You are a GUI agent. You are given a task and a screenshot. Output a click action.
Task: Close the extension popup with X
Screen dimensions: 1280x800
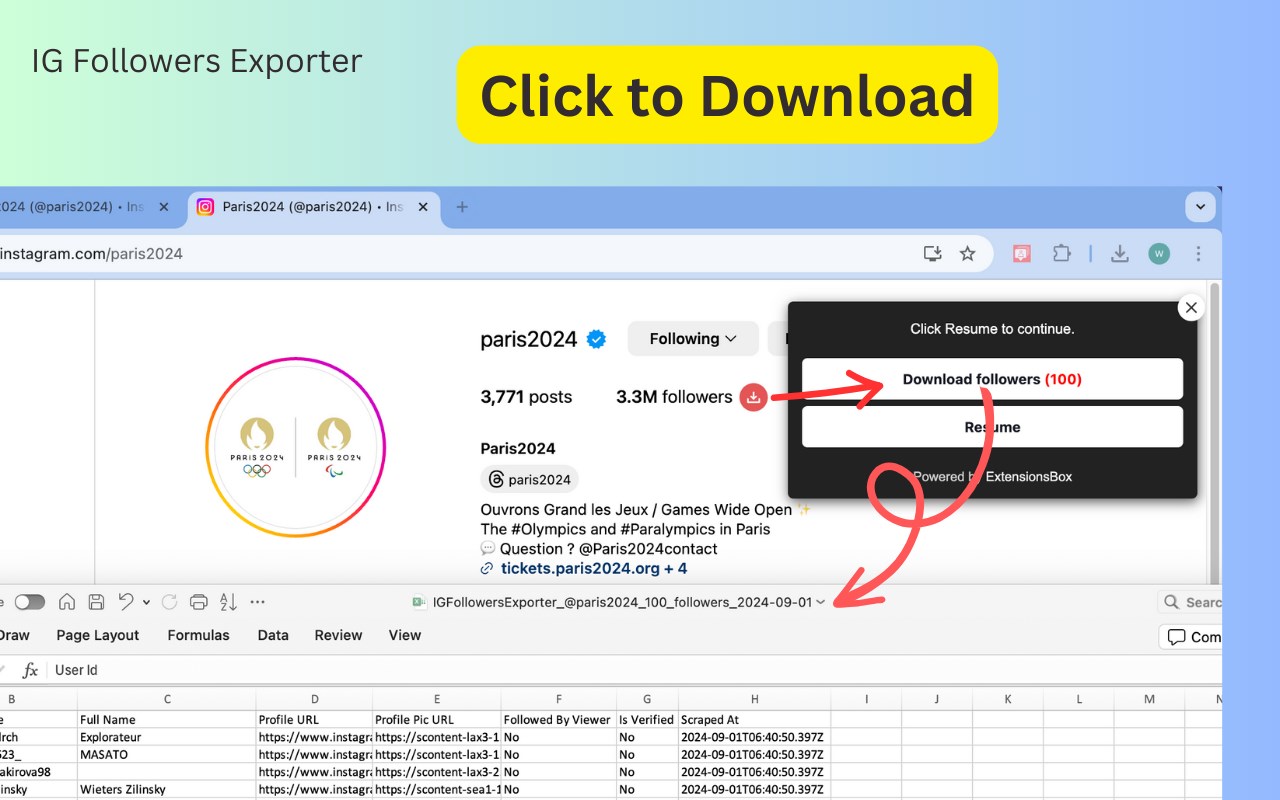click(x=1190, y=308)
